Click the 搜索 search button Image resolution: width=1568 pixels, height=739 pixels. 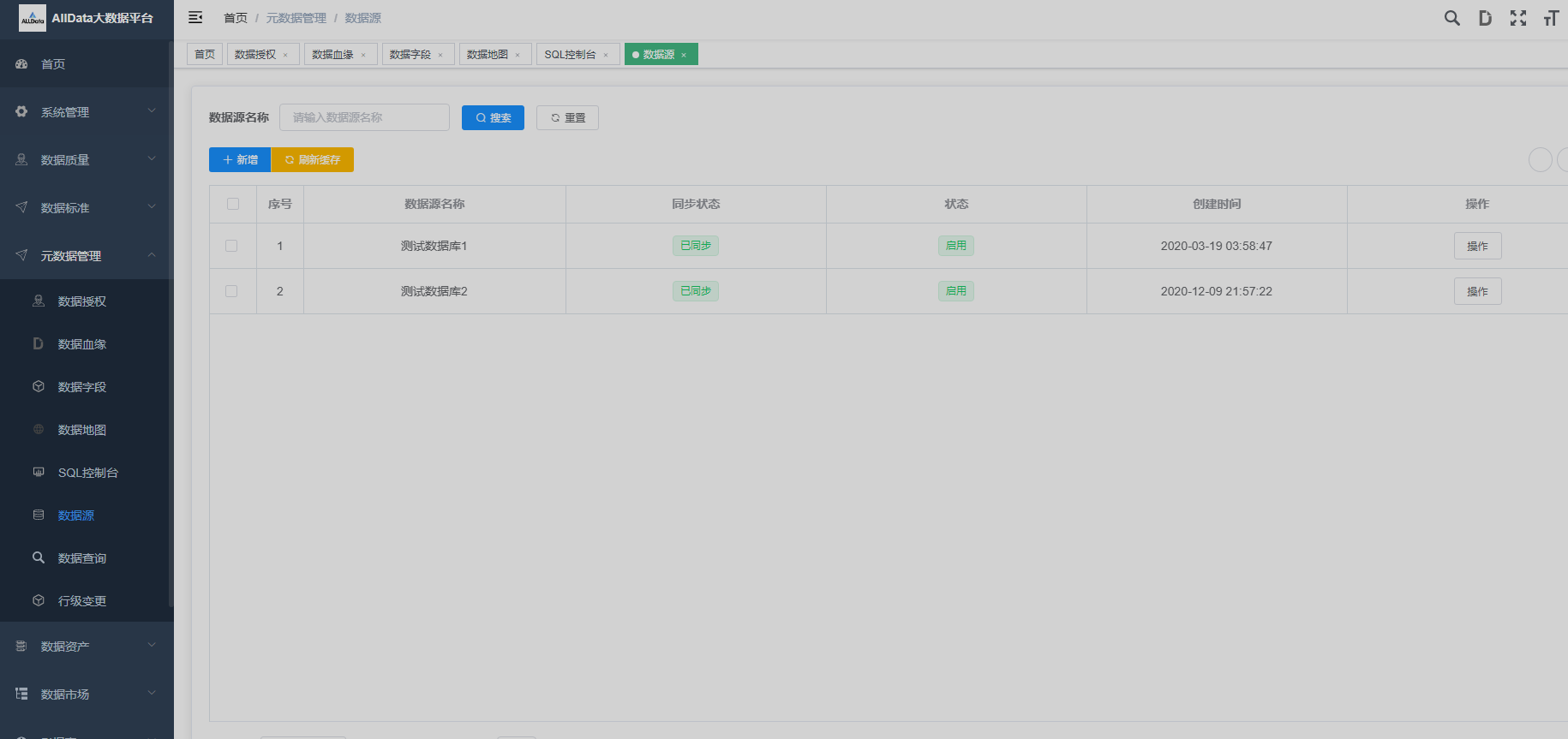(493, 117)
